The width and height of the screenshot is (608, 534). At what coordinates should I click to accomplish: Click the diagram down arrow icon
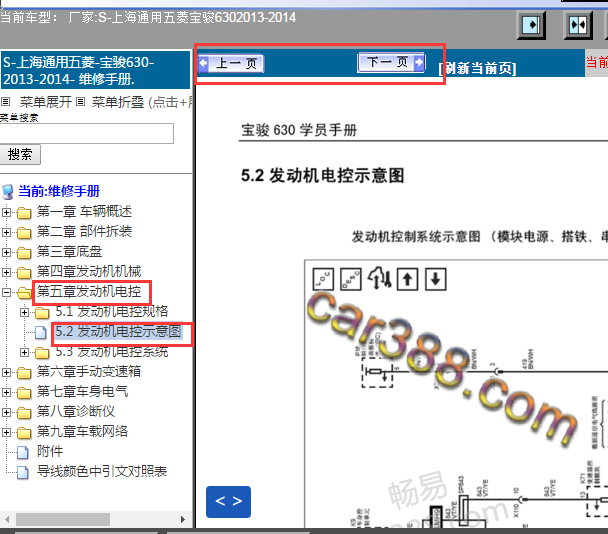point(435,279)
